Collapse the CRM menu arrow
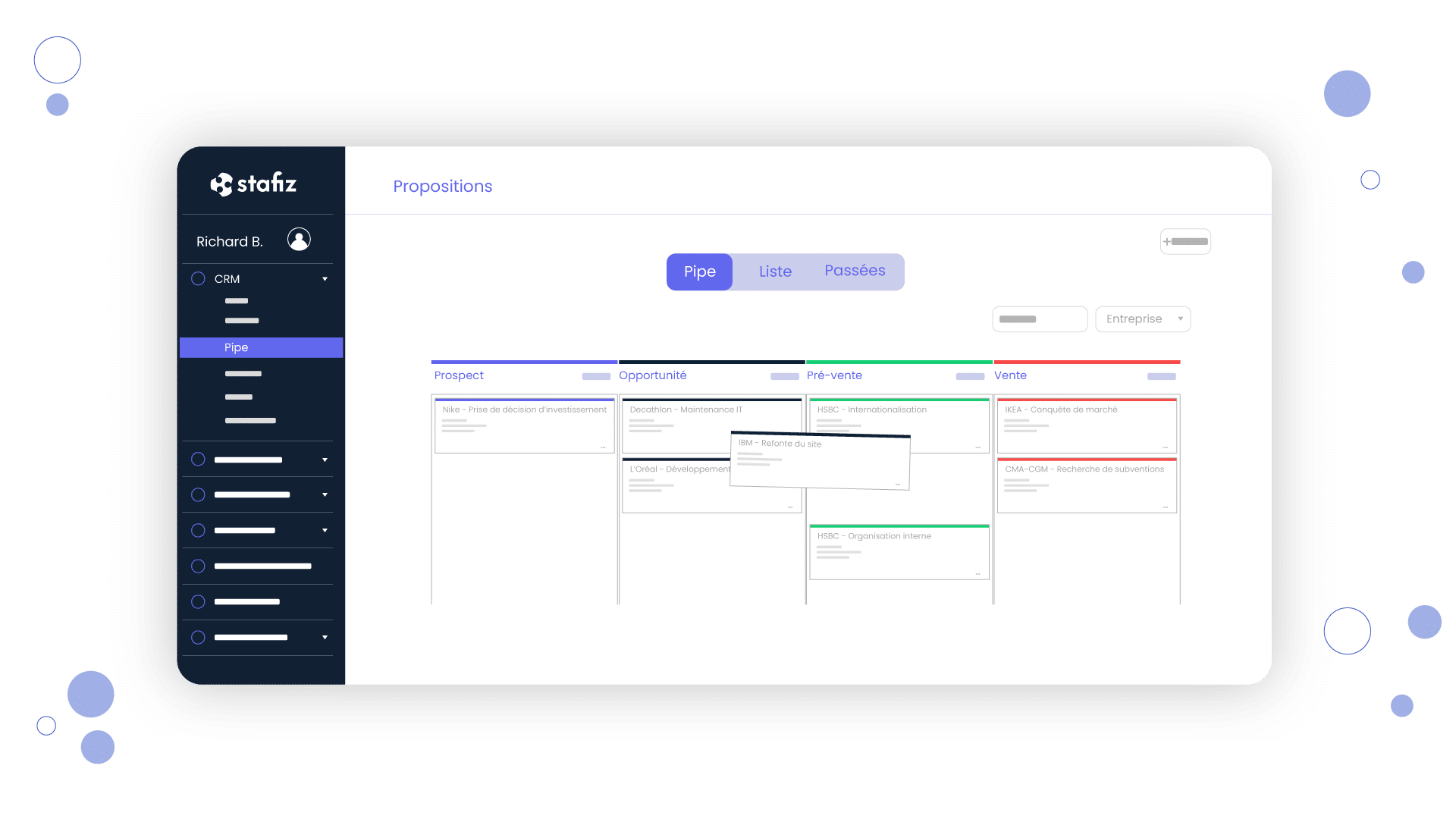Image resolution: width=1456 pixels, height=819 pixels. pos(325,279)
